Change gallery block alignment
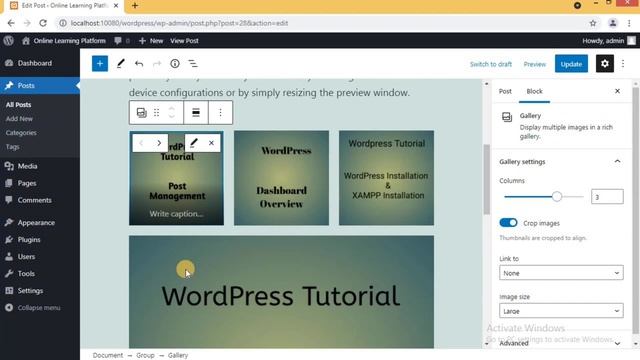 (x=196, y=113)
